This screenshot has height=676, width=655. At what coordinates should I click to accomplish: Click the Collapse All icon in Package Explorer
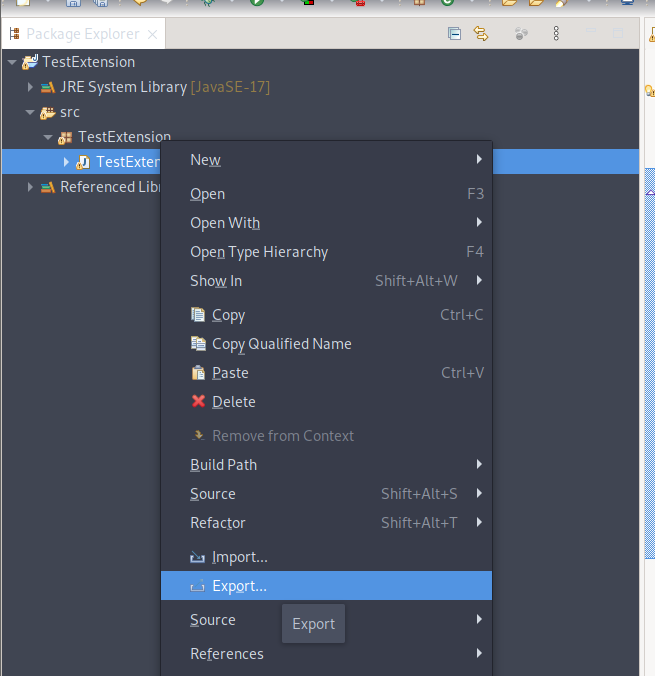point(454,34)
